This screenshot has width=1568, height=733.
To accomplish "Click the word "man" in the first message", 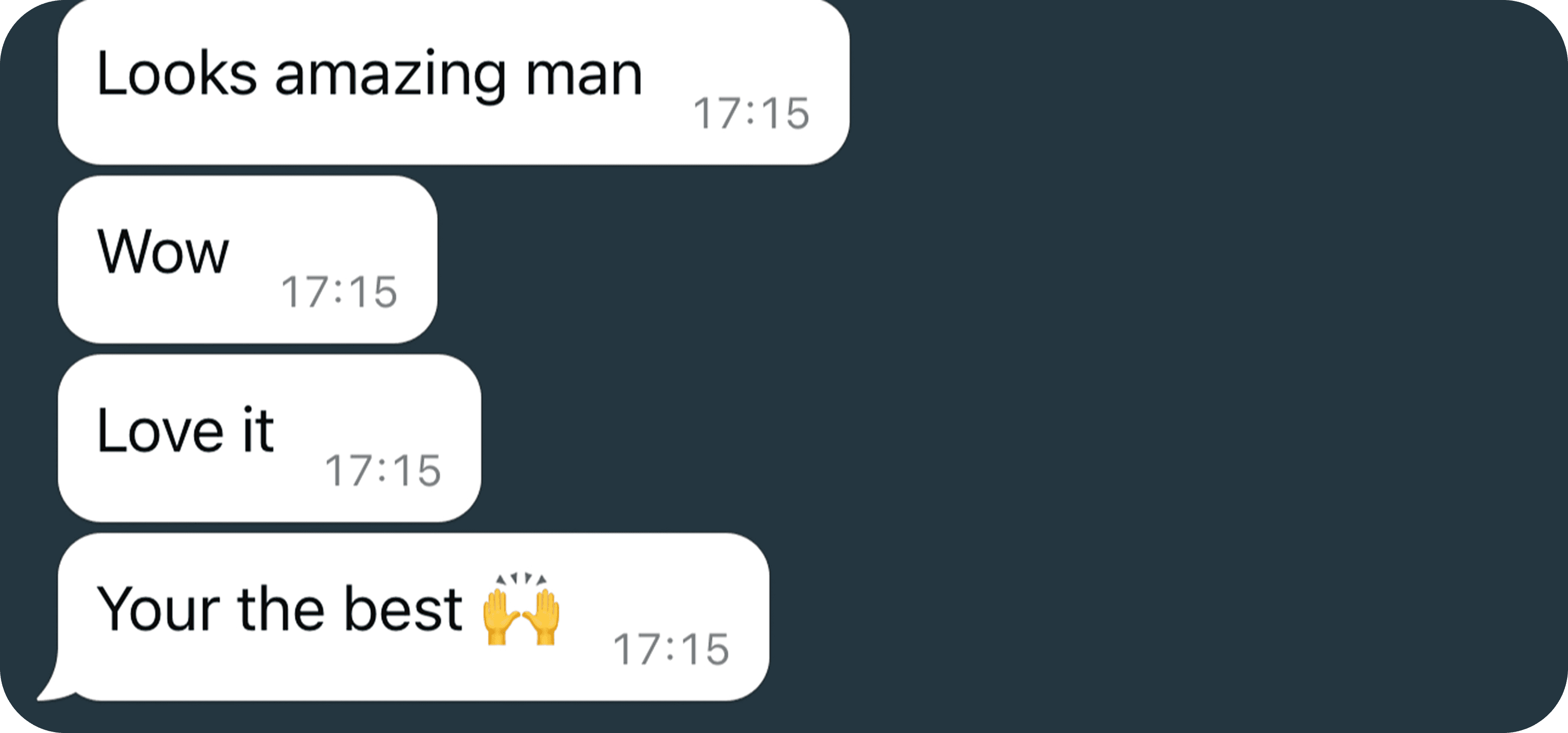I will pos(584,78).
